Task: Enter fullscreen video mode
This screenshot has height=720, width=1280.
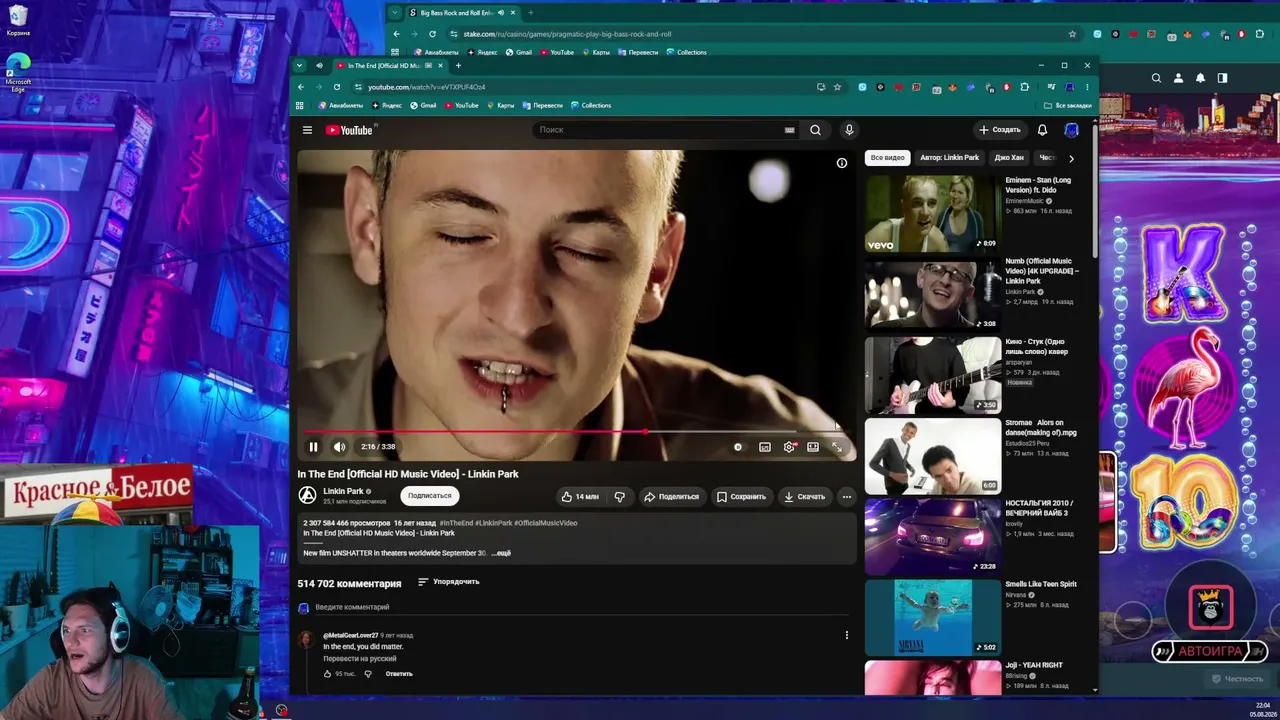Action: [x=837, y=447]
